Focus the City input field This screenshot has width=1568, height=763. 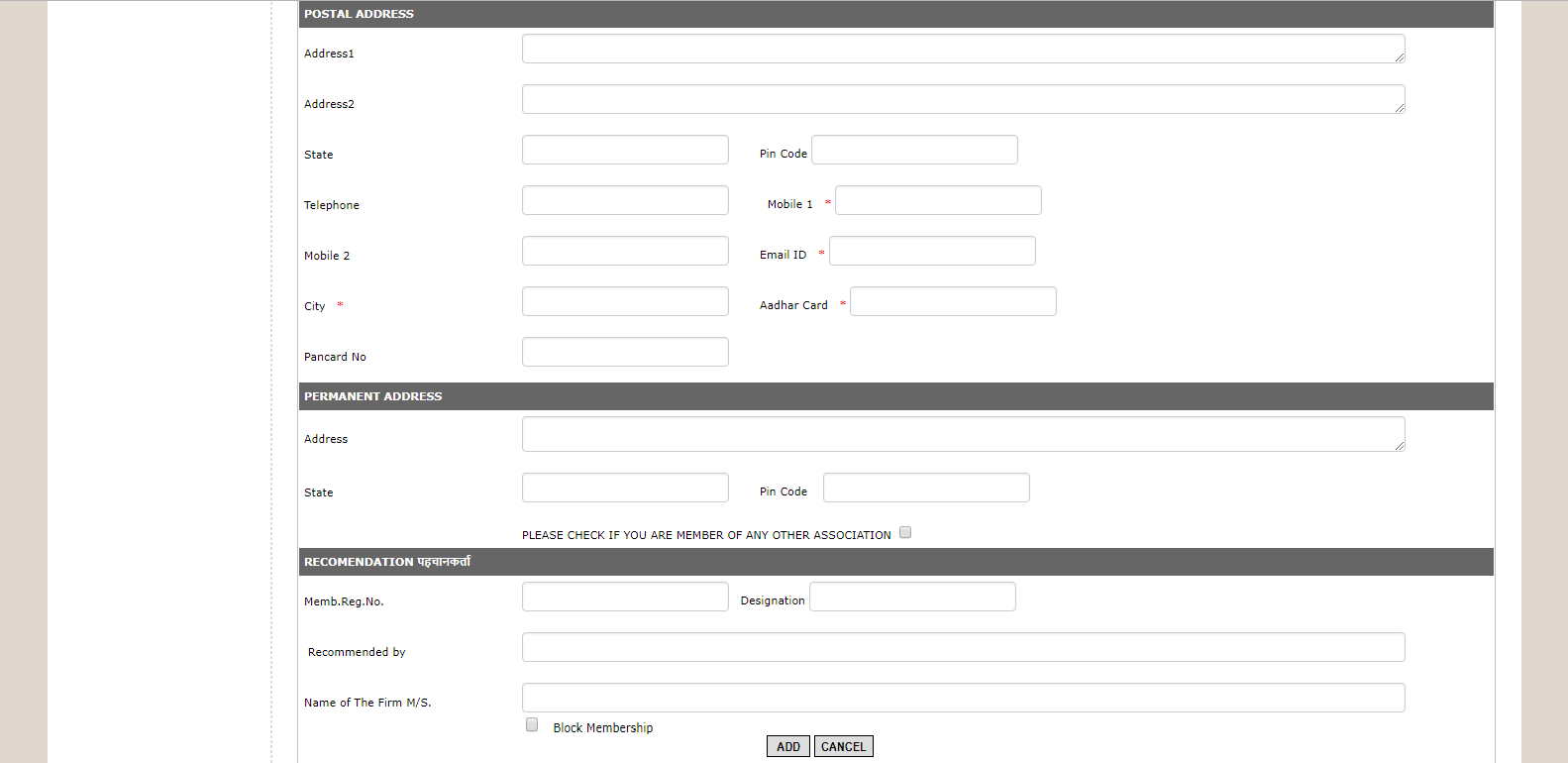(x=625, y=301)
